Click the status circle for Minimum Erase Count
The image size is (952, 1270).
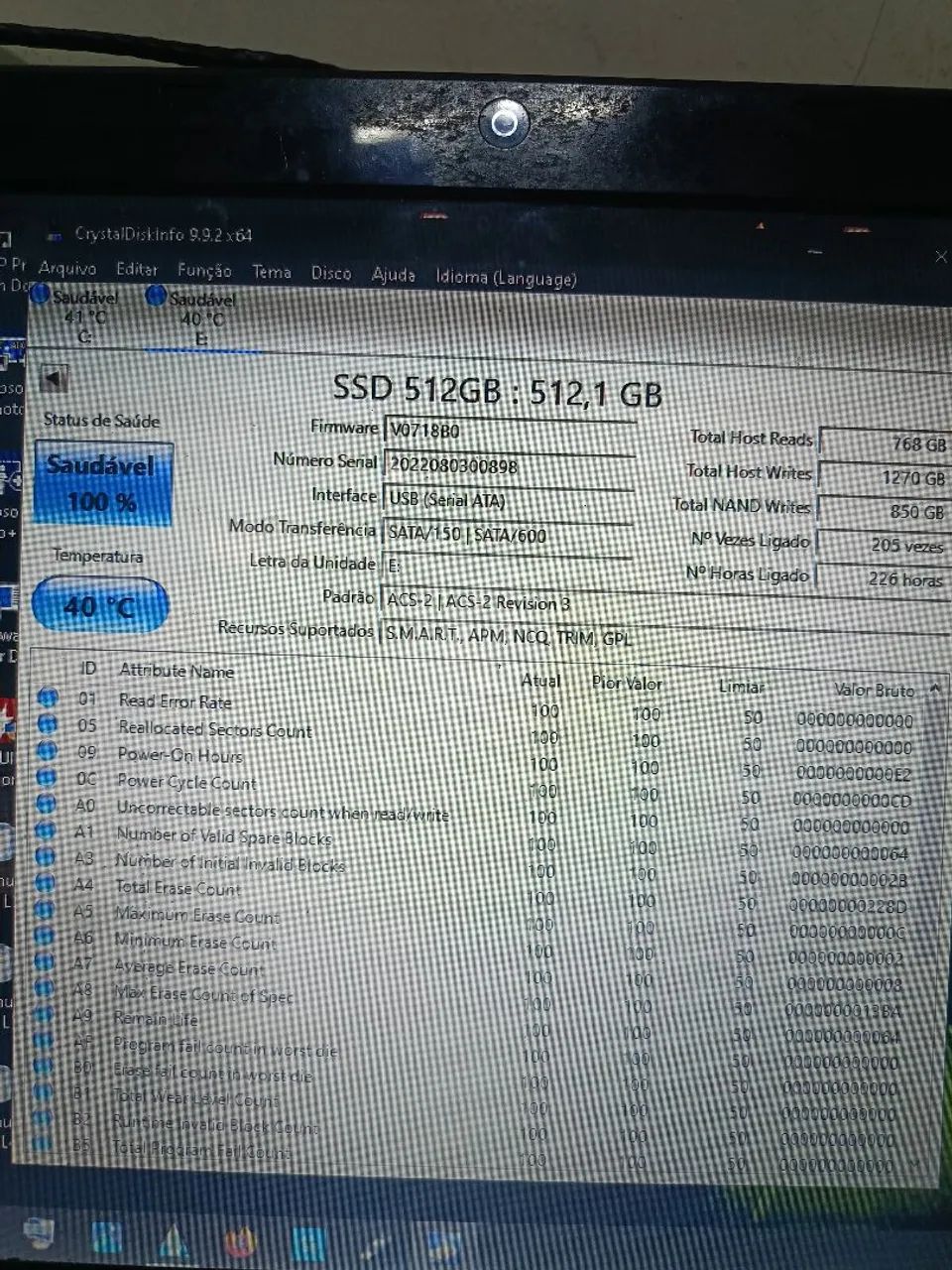(45, 936)
